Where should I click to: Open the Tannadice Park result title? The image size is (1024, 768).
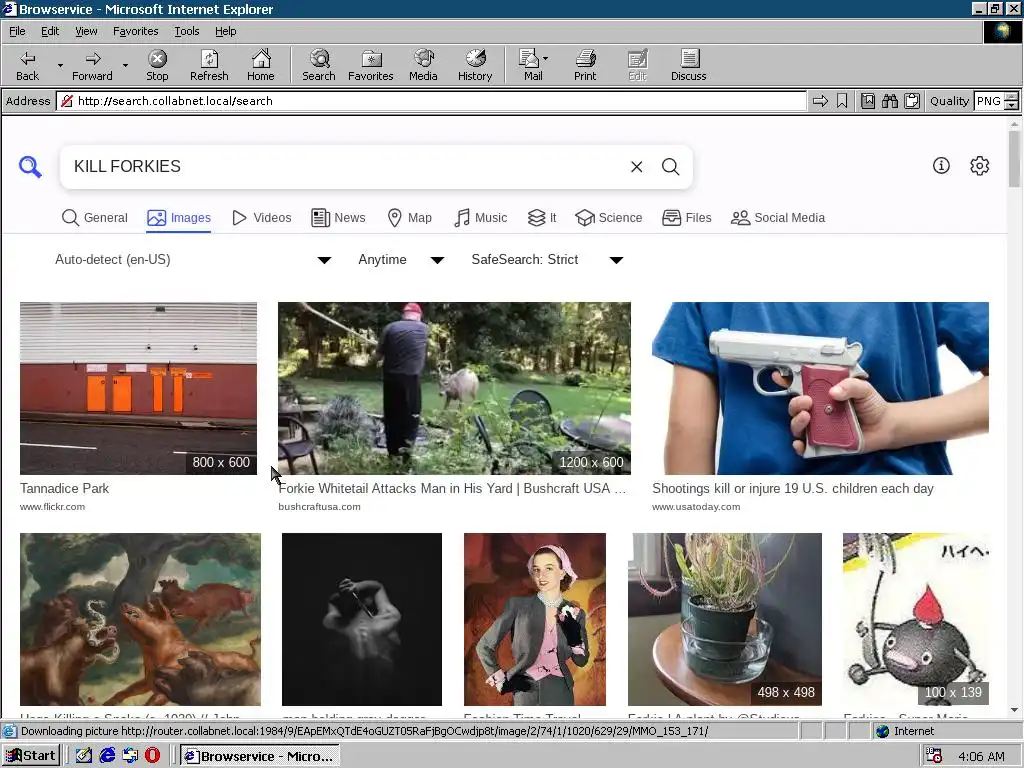pos(64,488)
